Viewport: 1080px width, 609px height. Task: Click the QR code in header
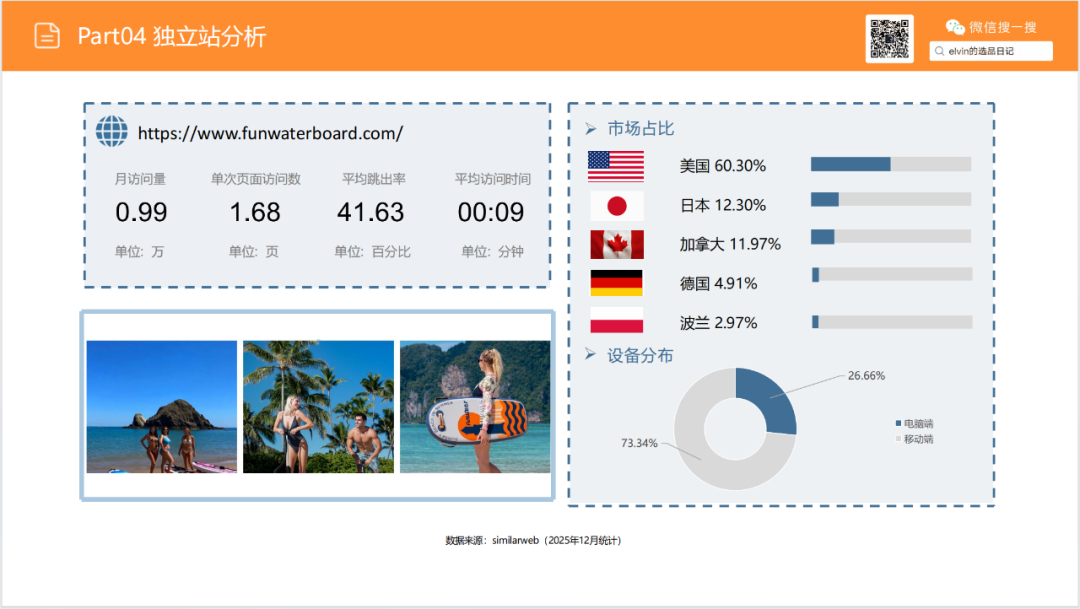(x=889, y=38)
